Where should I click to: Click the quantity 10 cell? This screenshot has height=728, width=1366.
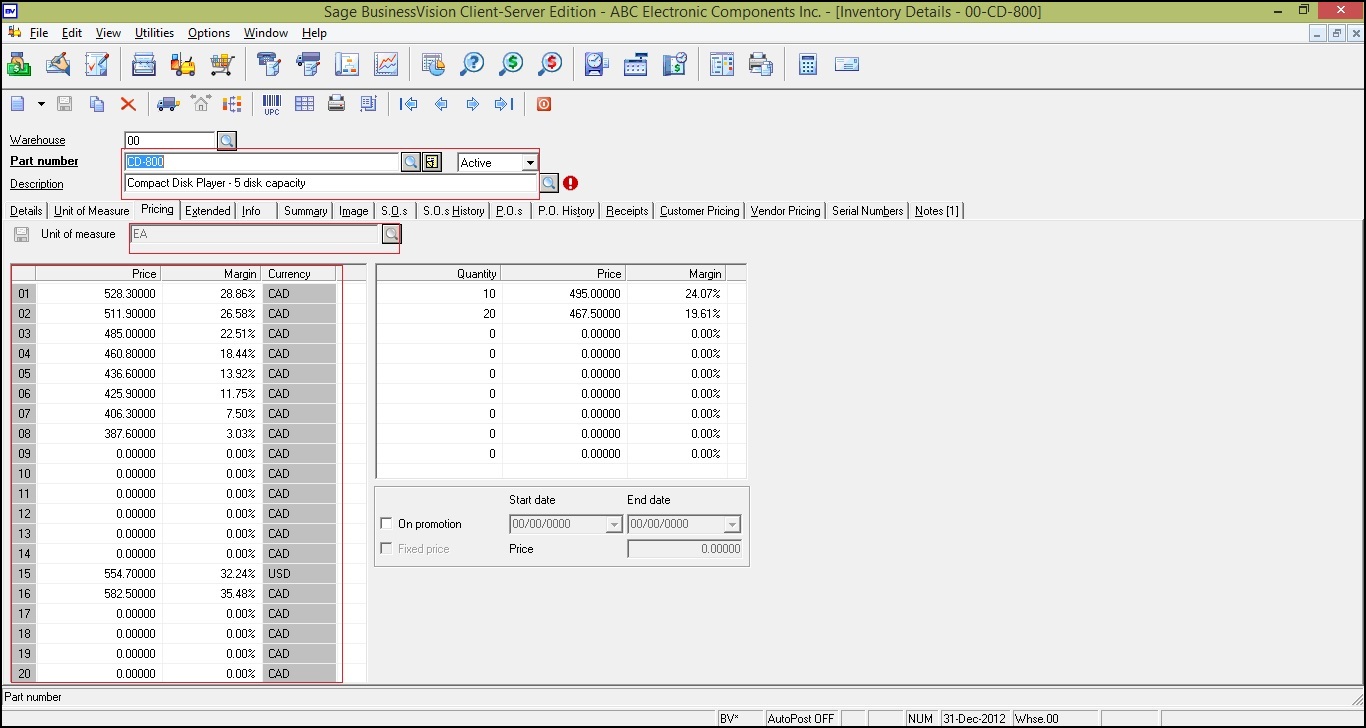[x=438, y=294]
